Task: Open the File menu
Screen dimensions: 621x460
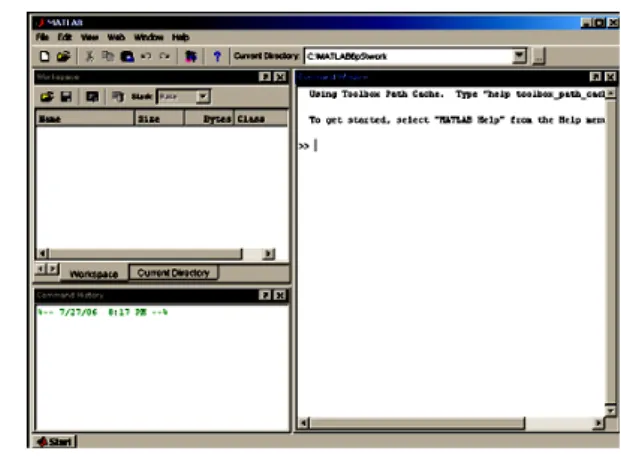Action: [x=42, y=37]
